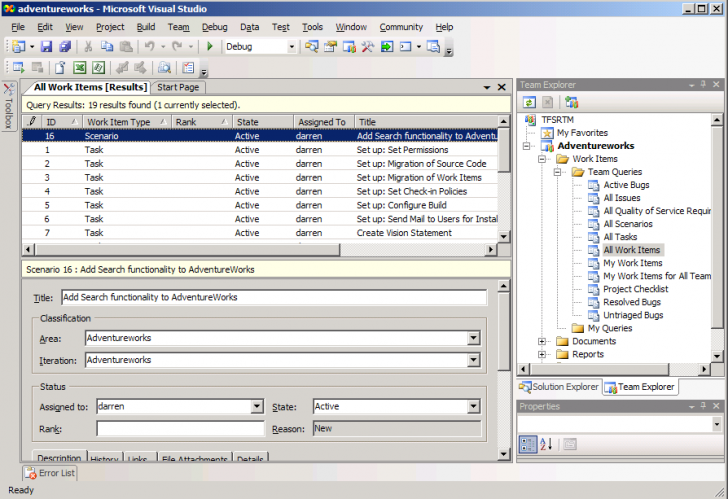Click the Refresh icon in Team Explorer
The image size is (728, 499).
[x=529, y=102]
